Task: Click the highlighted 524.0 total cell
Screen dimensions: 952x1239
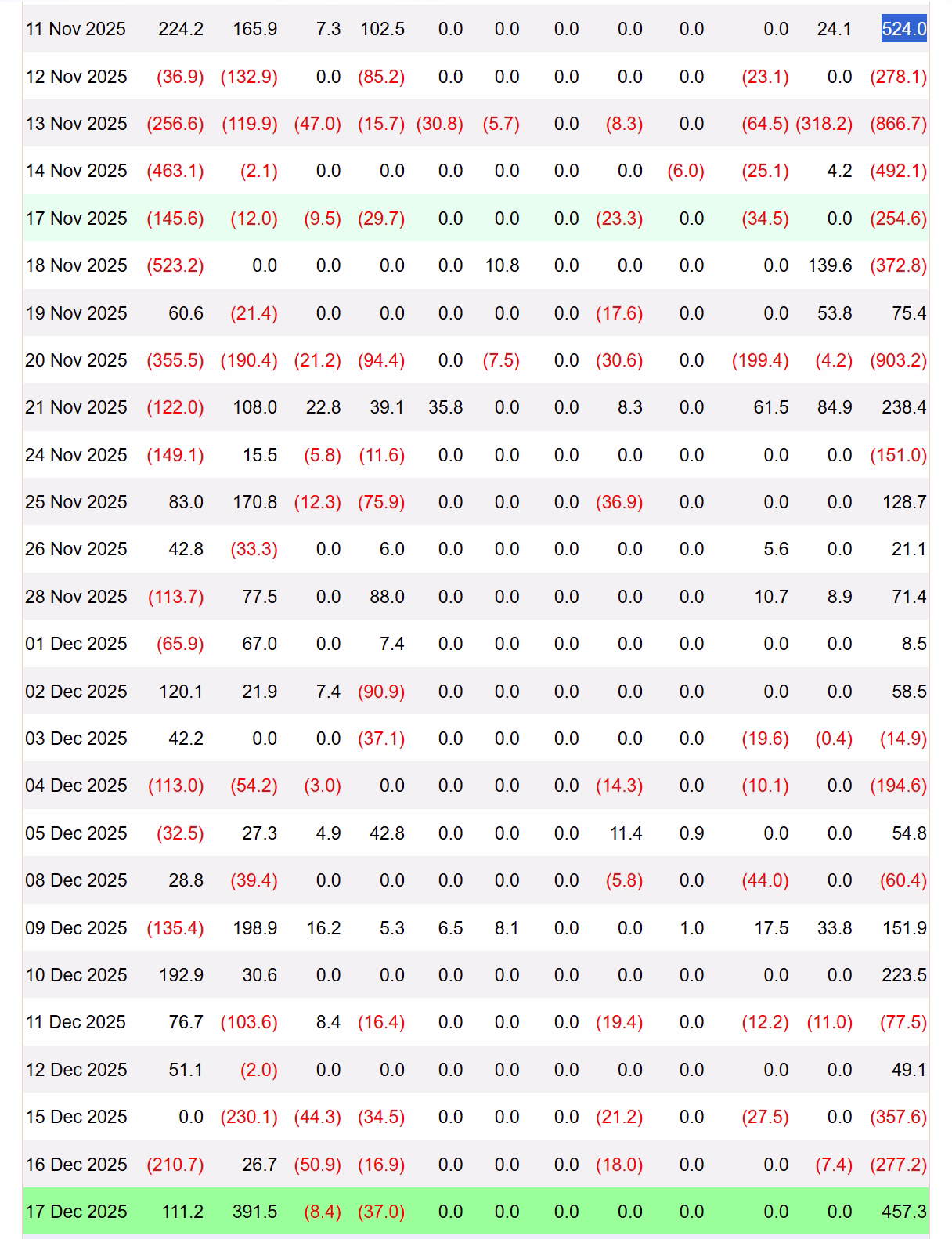Action: [x=903, y=30]
